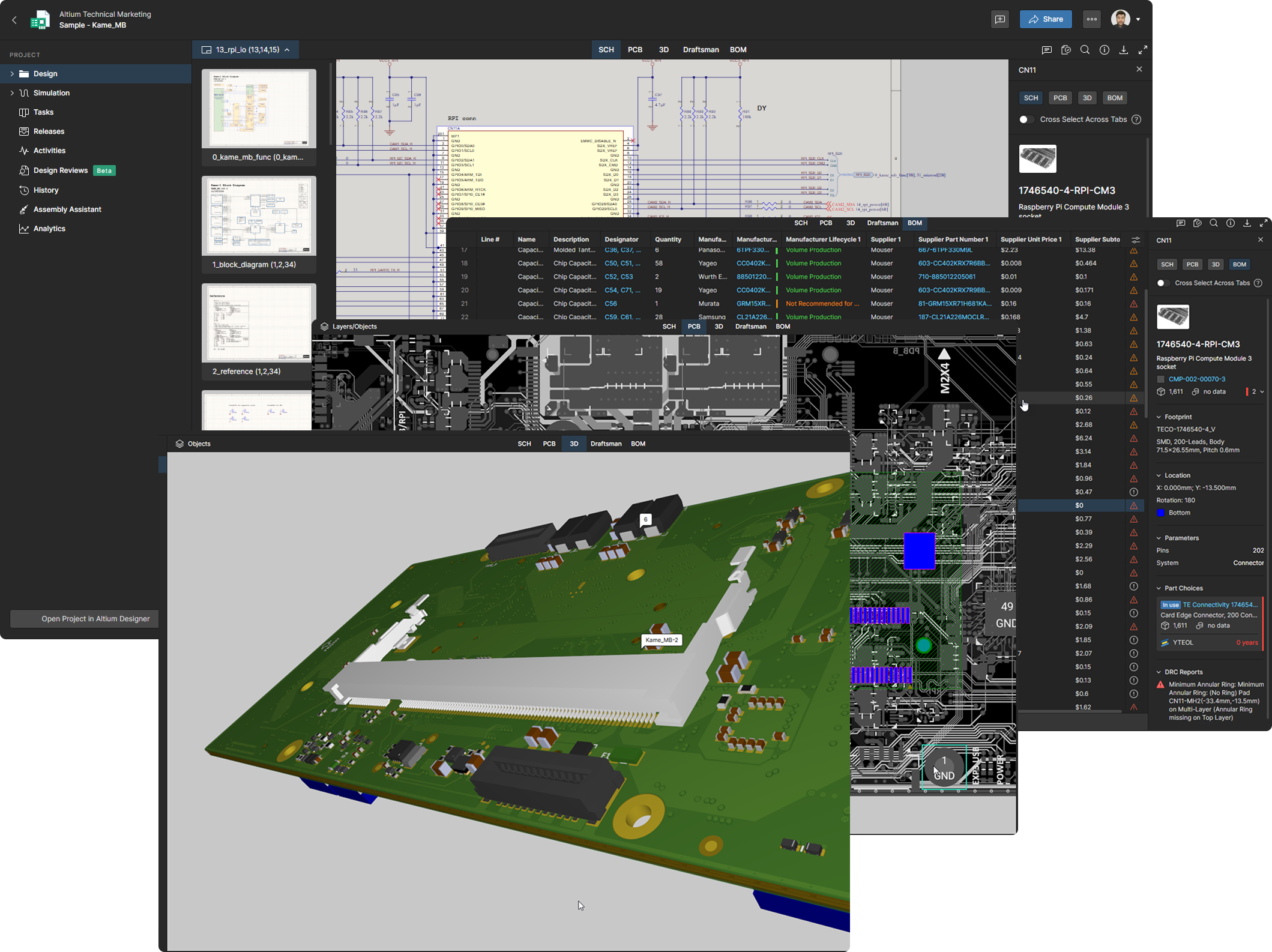
Task: Open the comments panel icon in top toolbar
Action: (x=1046, y=50)
